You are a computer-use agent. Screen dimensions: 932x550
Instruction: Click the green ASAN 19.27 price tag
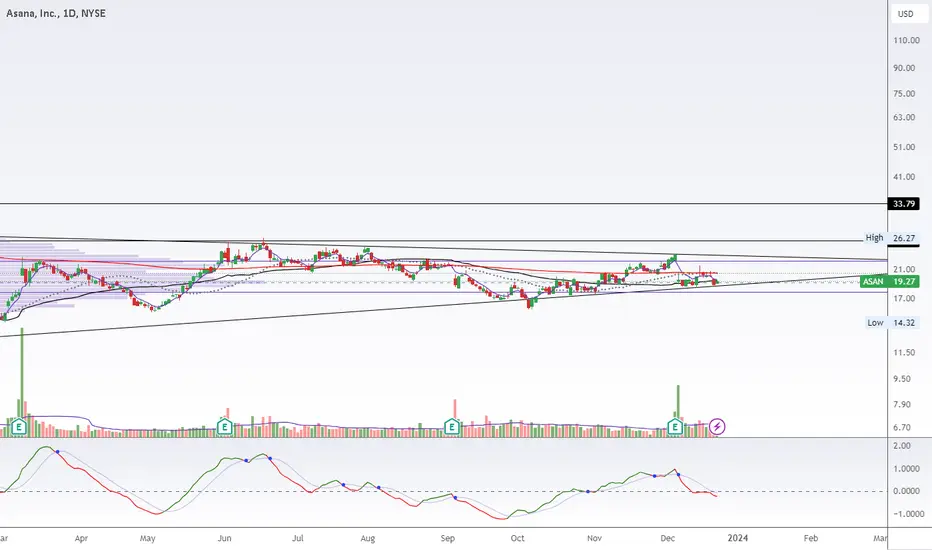click(x=890, y=281)
